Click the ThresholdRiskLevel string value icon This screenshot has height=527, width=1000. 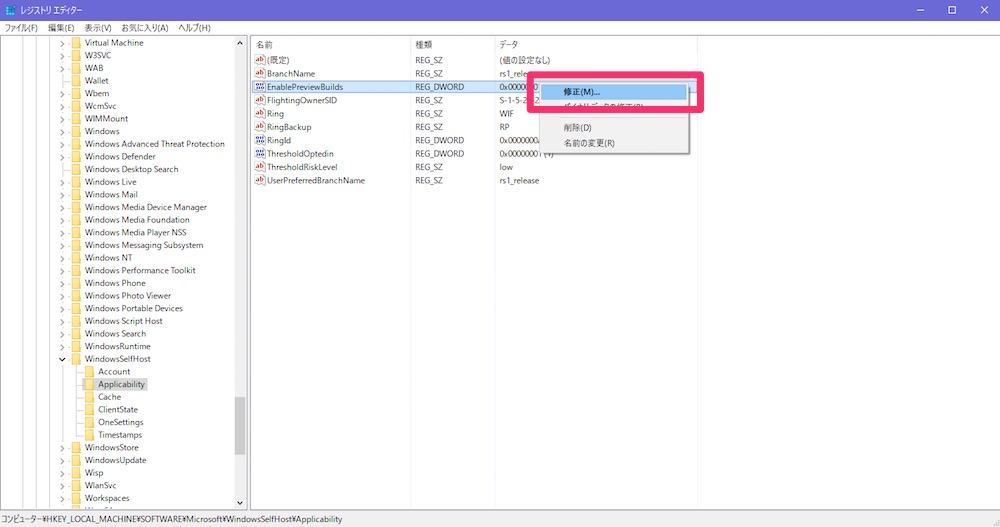[x=260, y=167]
